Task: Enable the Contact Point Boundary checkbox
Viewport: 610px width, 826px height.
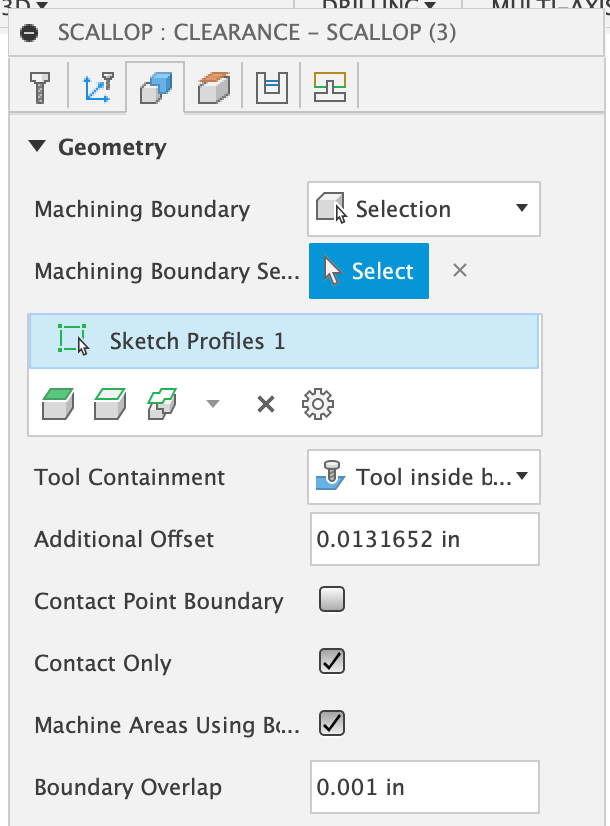Action: click(331, 600)
